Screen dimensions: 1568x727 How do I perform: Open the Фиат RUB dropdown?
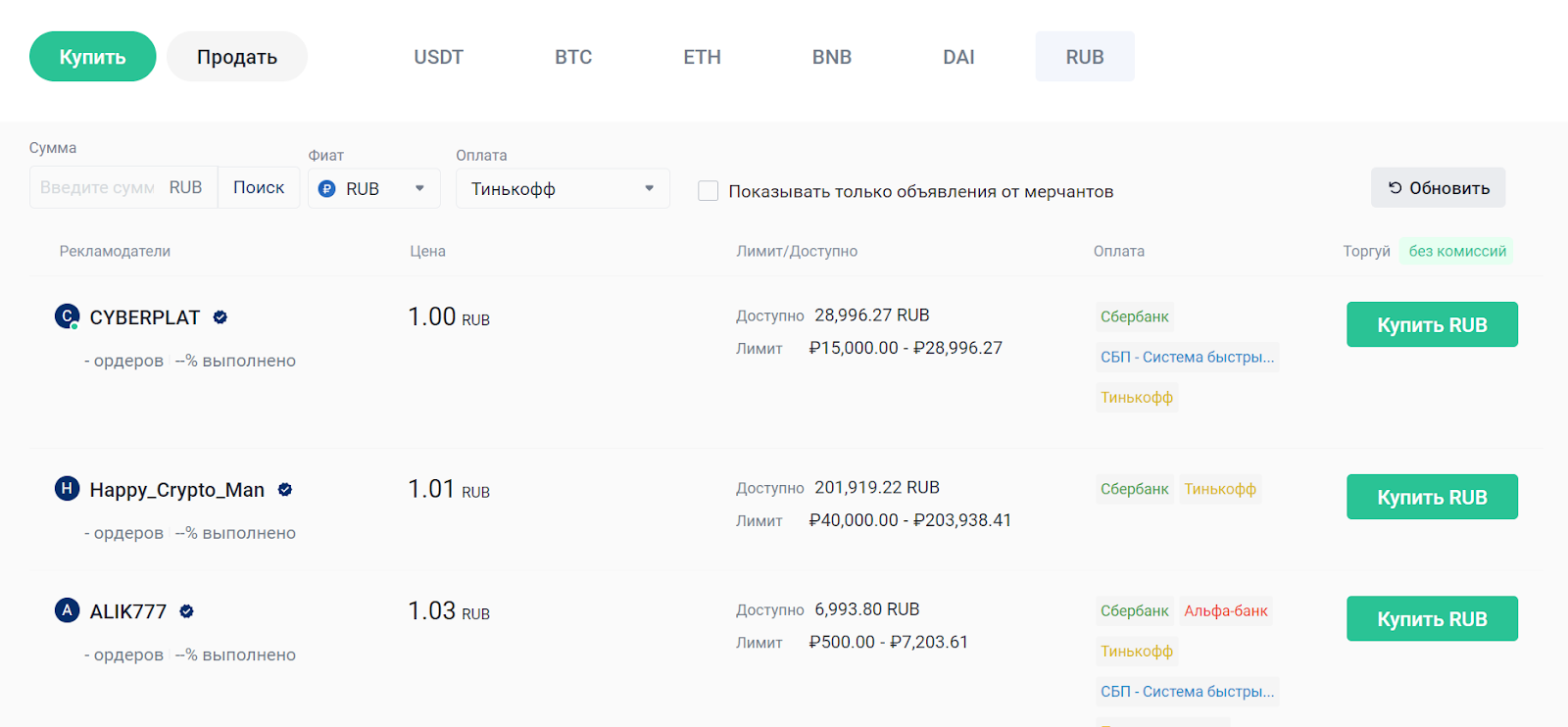pos(374,189)
